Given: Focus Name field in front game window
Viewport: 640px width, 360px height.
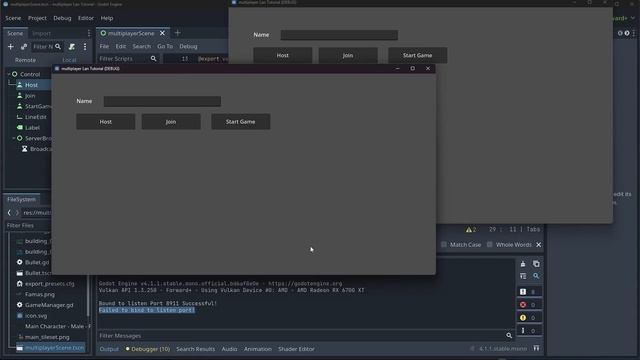Looking at the screenshot, I should click(x=162, y=101).
